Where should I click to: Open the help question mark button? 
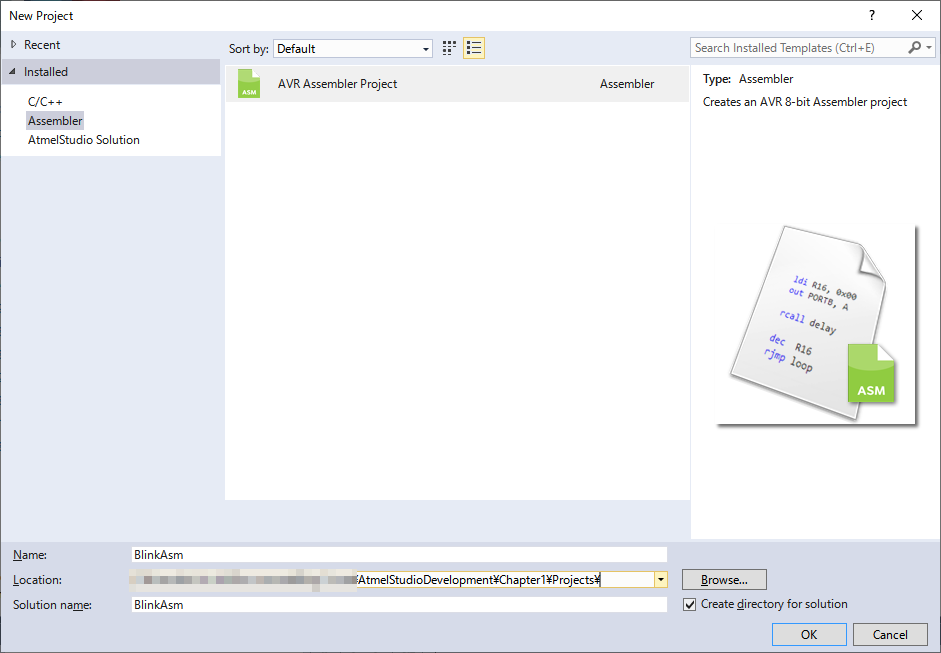[x=871, y=16]
